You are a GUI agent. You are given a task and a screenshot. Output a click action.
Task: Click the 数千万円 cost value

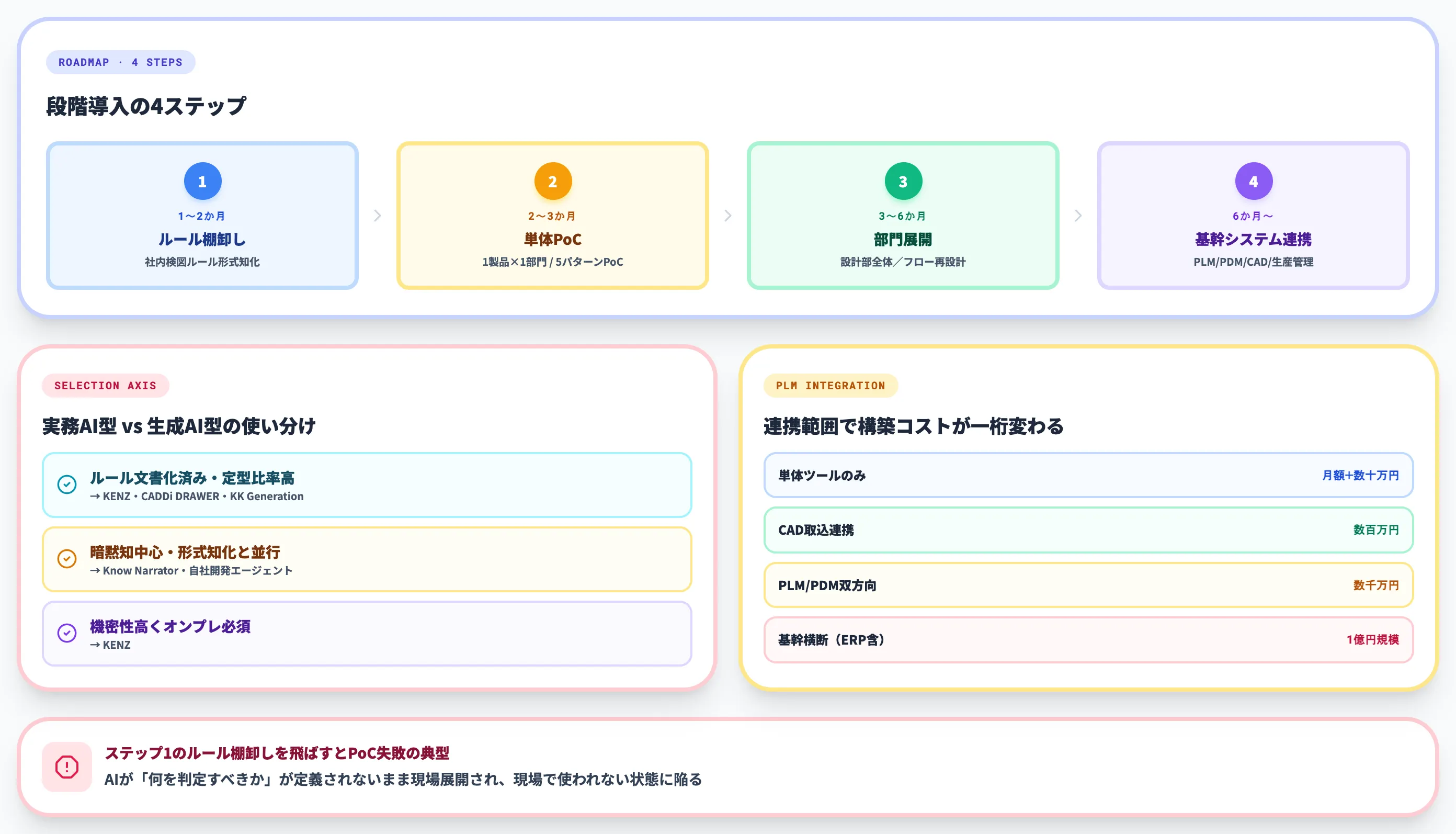[1376, 585]
